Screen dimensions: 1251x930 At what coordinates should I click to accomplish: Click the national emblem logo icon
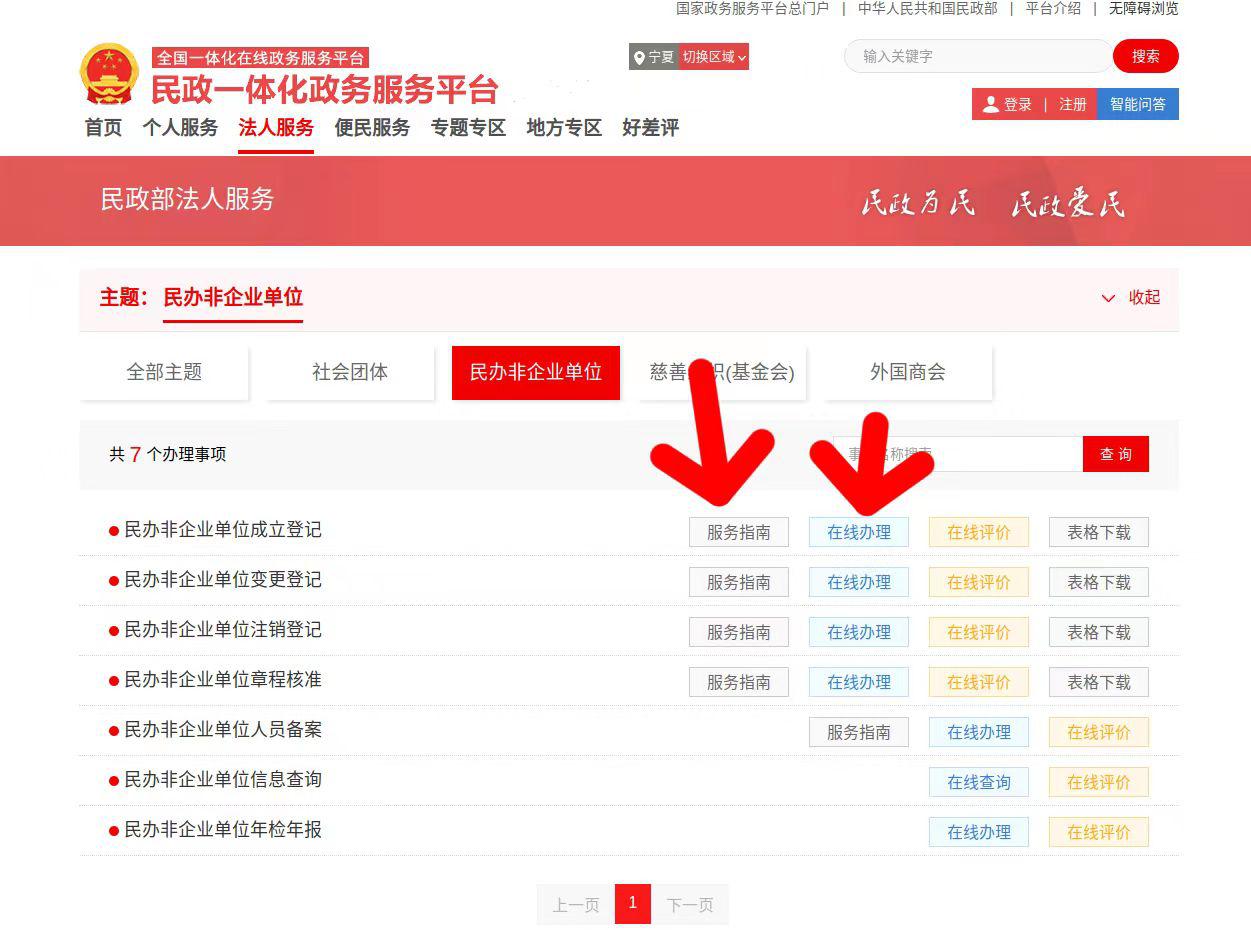(108, 74)
